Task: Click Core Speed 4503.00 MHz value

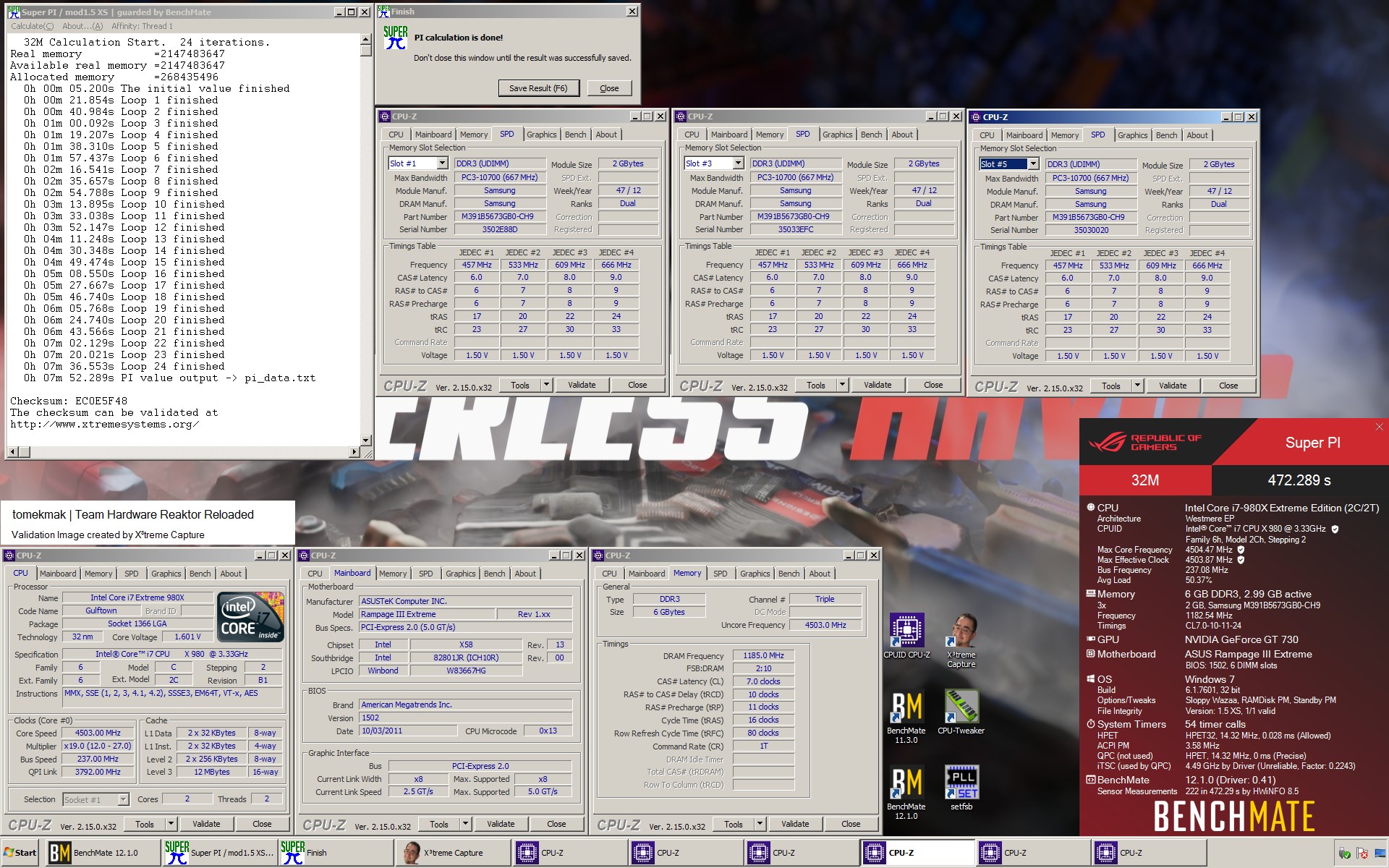Action: [x=98, y=733]
